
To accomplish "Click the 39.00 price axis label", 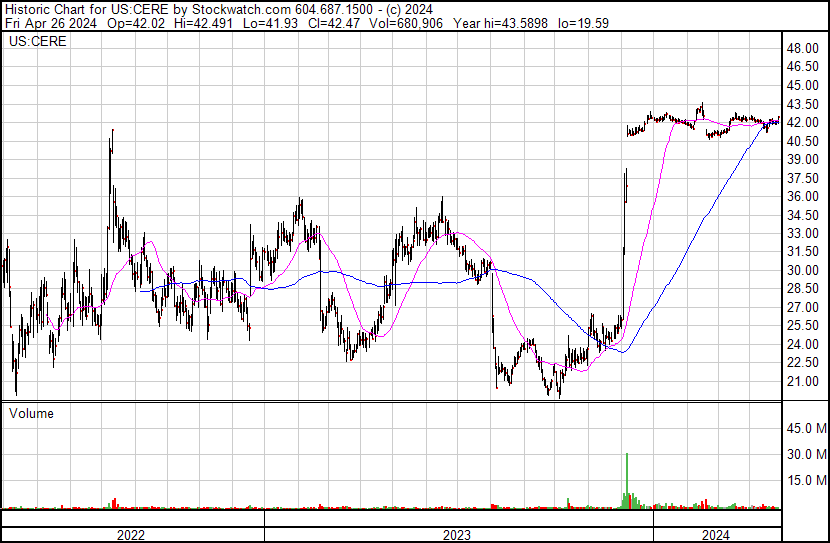I will tap(802, 159).
